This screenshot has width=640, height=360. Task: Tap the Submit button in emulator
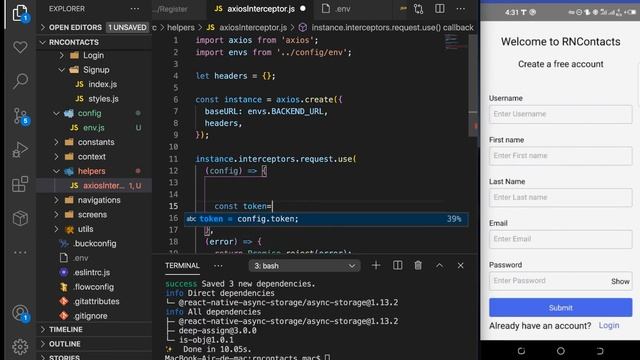[560, 307]
